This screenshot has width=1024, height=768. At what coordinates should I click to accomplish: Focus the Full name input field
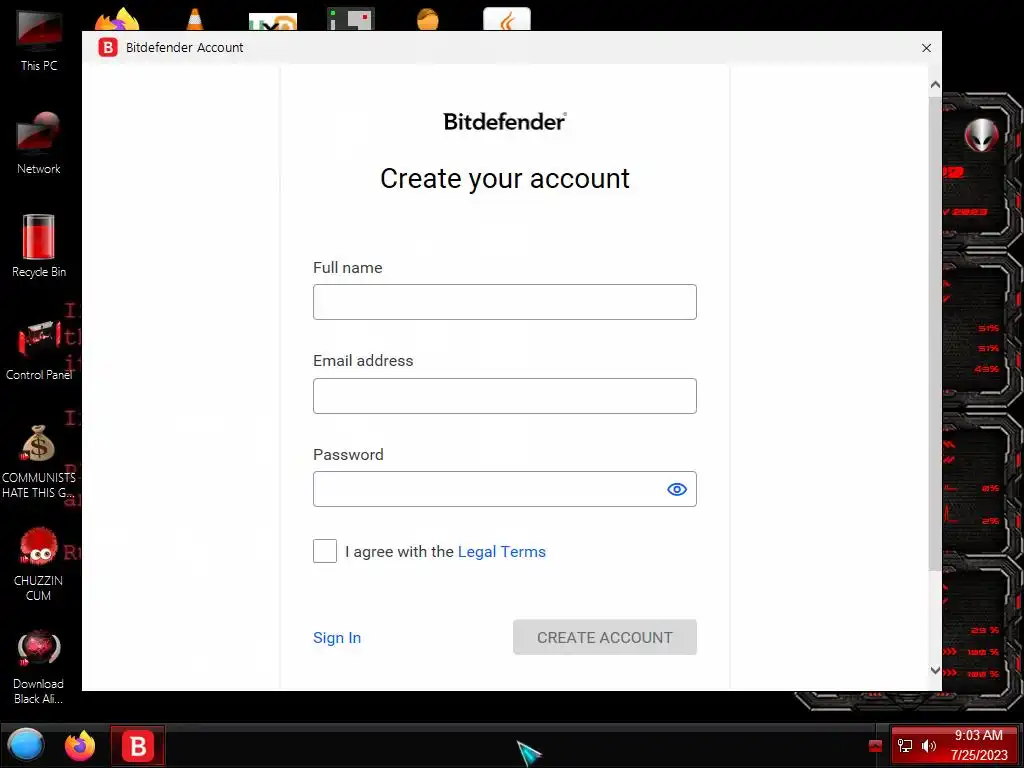(505, 302)
